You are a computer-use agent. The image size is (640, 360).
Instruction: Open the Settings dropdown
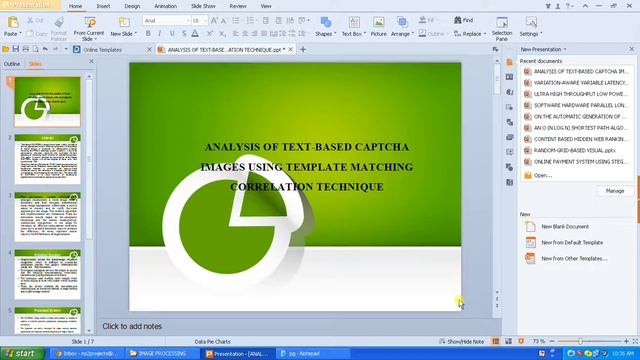tap(531, 27)
